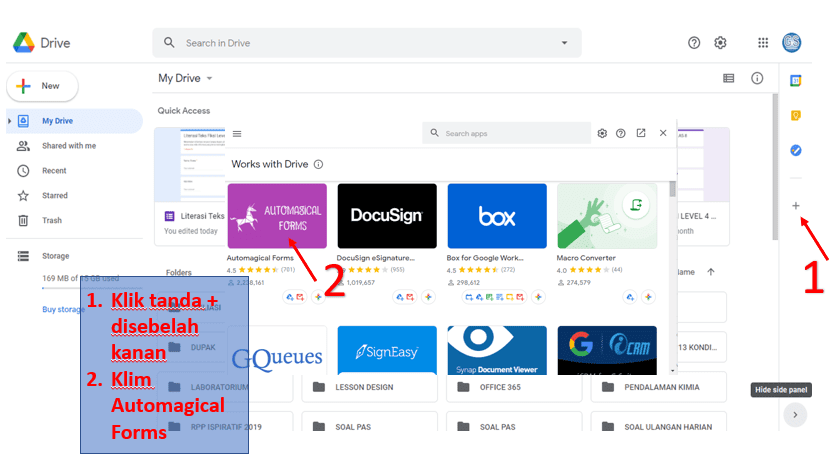This screenshot has width=834, height=468.
Task: Switch to list layout view icon
Action: click(x=728, y=78)
